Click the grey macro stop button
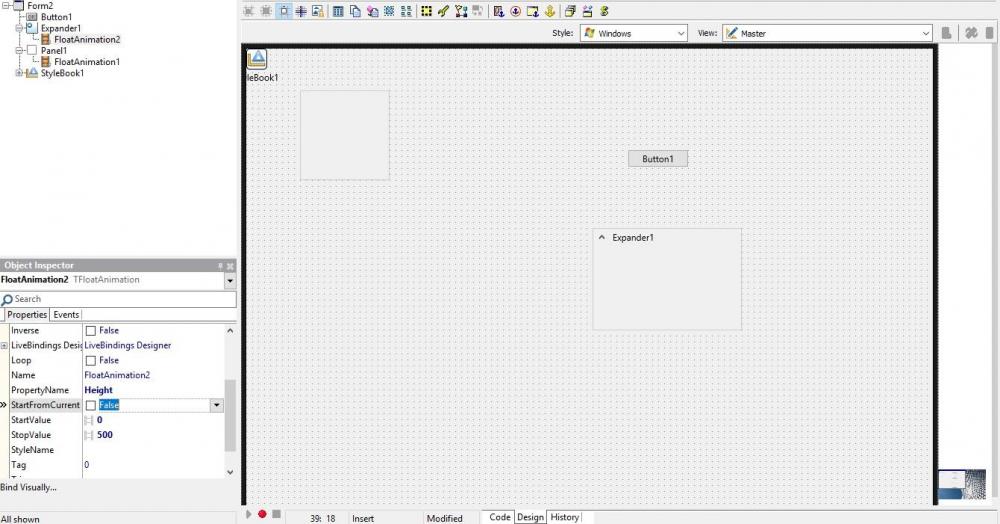 276,514
